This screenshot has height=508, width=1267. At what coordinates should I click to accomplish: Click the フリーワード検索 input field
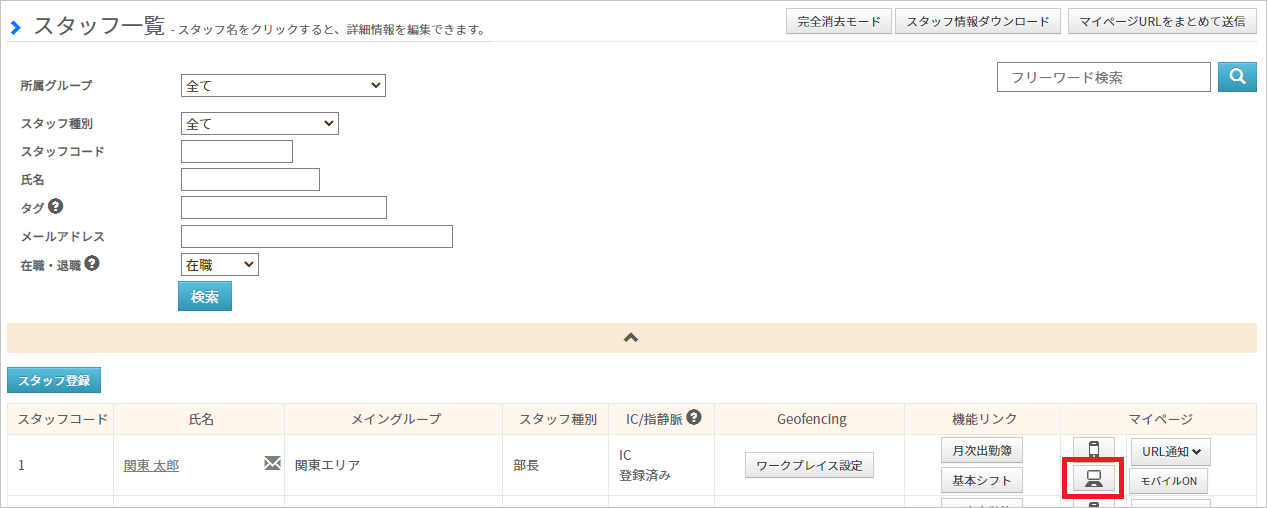[1104, 77]
